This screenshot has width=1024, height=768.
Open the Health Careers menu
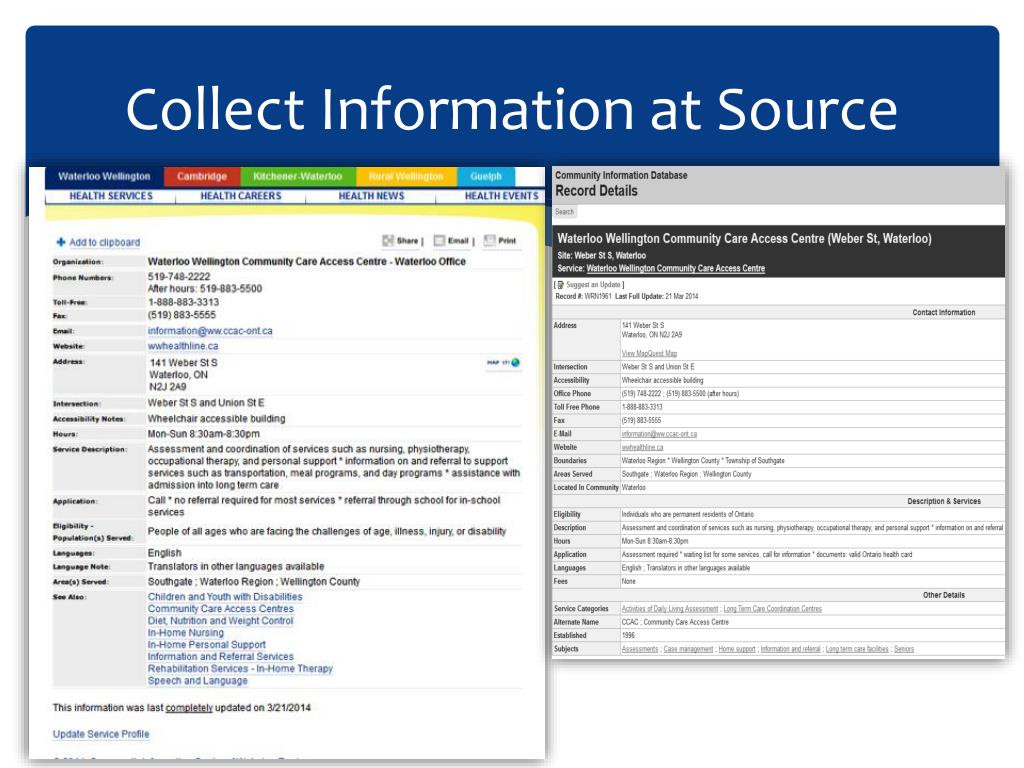tap(241, 196)
